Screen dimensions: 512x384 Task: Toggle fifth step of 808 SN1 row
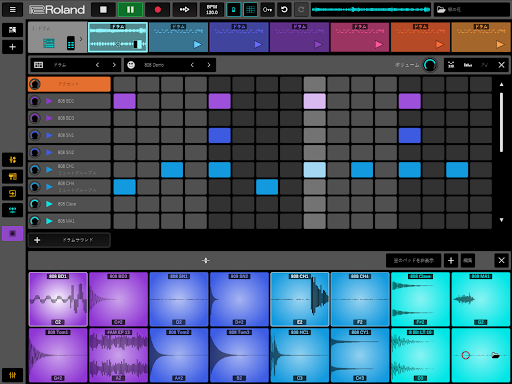tap(219, 135)
